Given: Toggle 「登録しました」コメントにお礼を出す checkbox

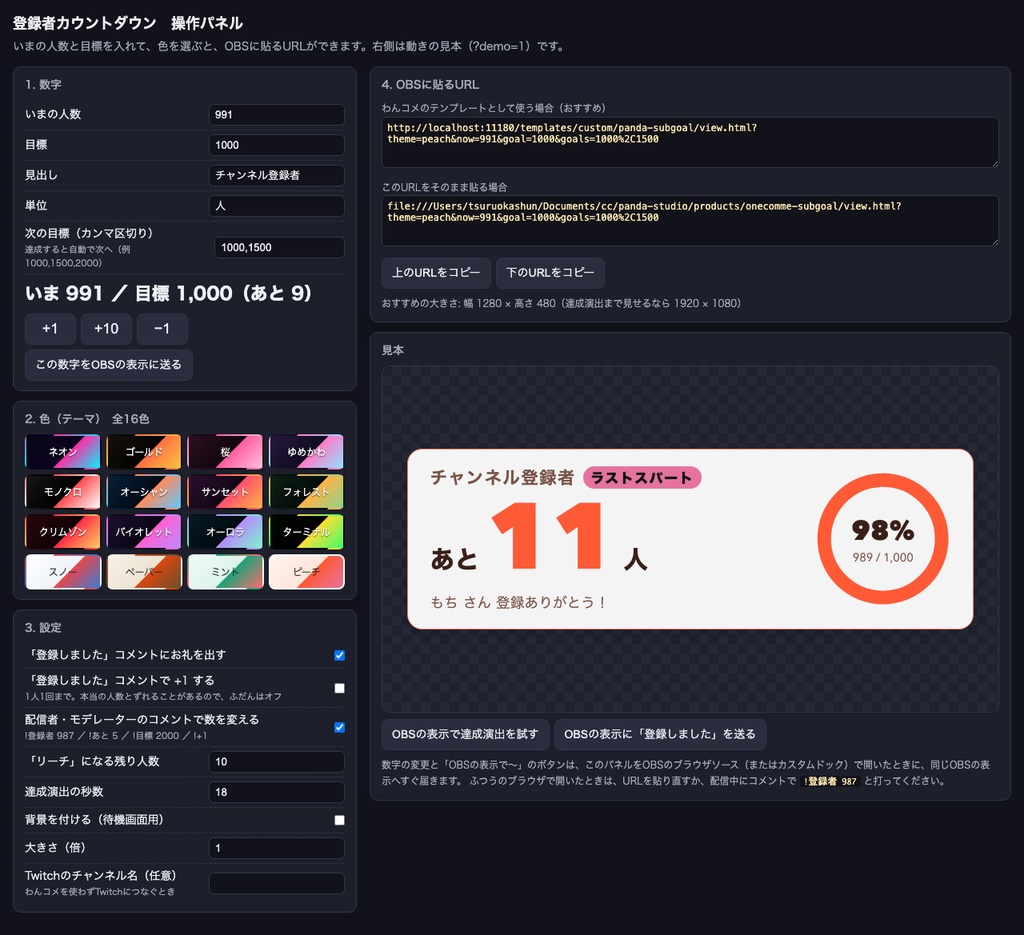Looking at the screenshot, I should pyautogui.click(x=340, y=655).
